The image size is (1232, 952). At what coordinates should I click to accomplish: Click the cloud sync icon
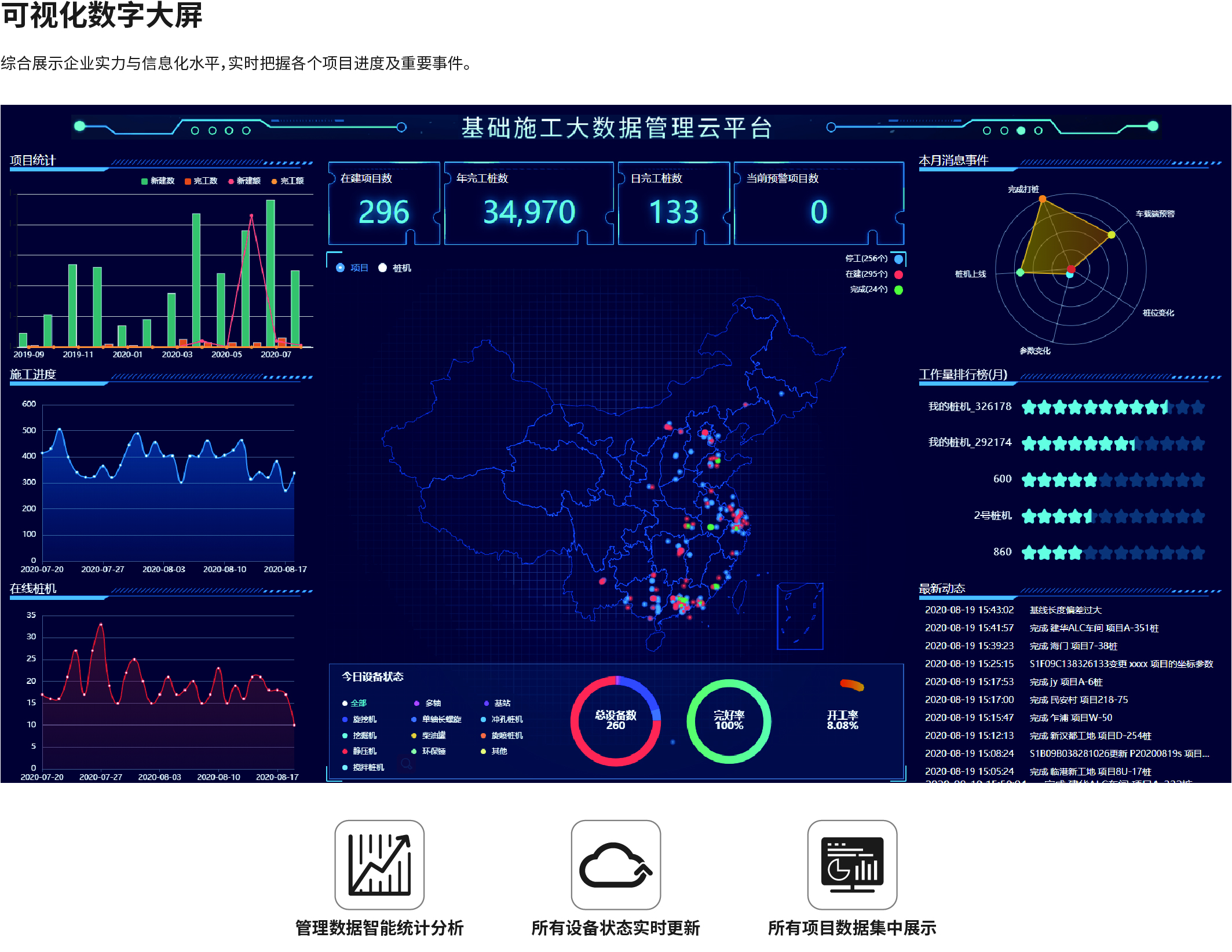point(615,864)
